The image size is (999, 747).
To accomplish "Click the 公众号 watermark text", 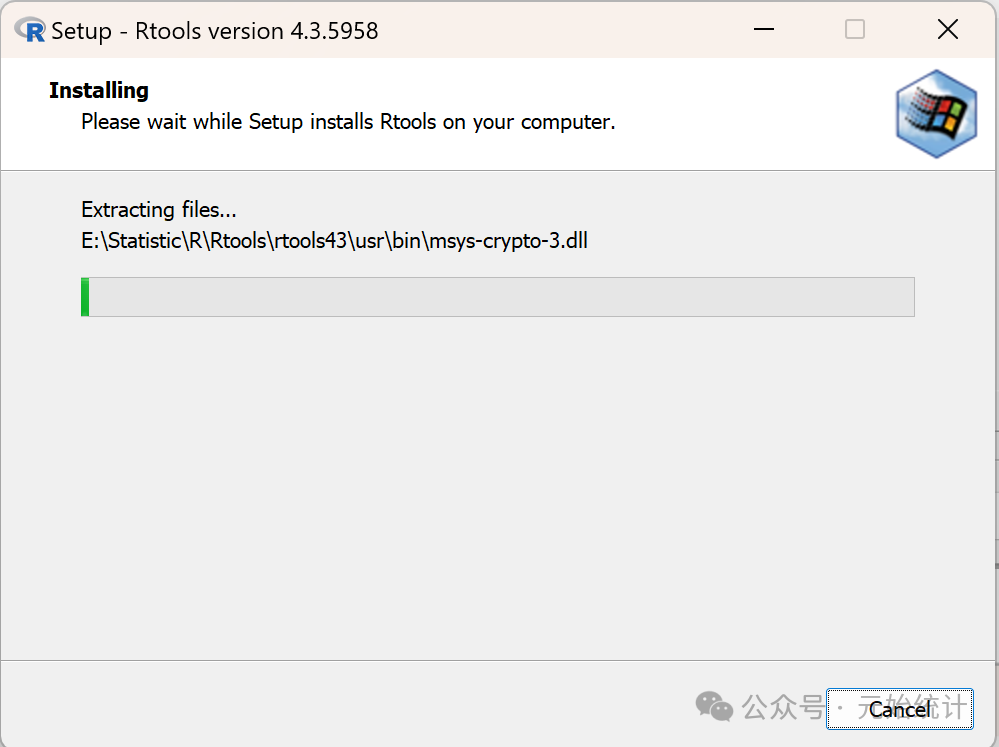I will [780, 708].
